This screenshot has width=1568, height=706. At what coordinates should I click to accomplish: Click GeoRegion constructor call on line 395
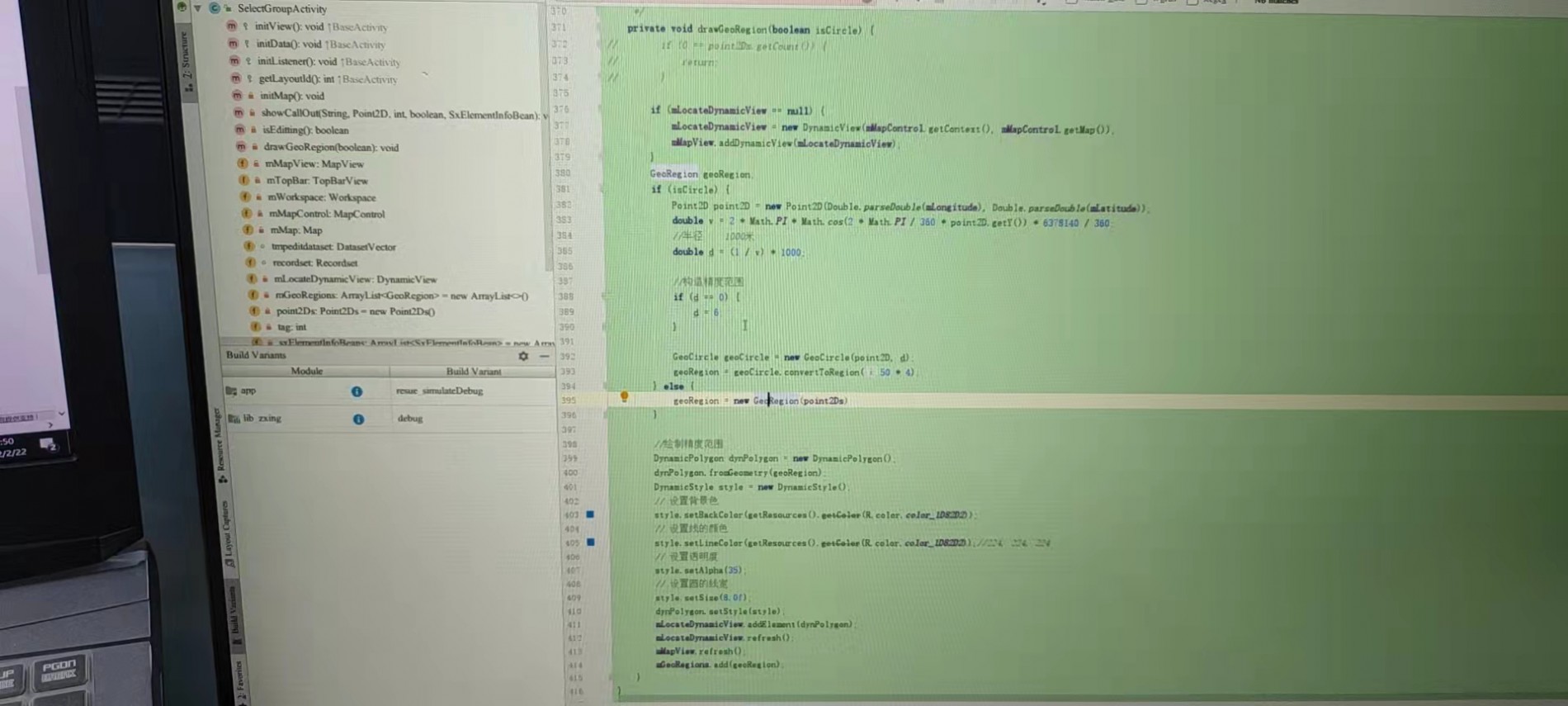(800, 400)
